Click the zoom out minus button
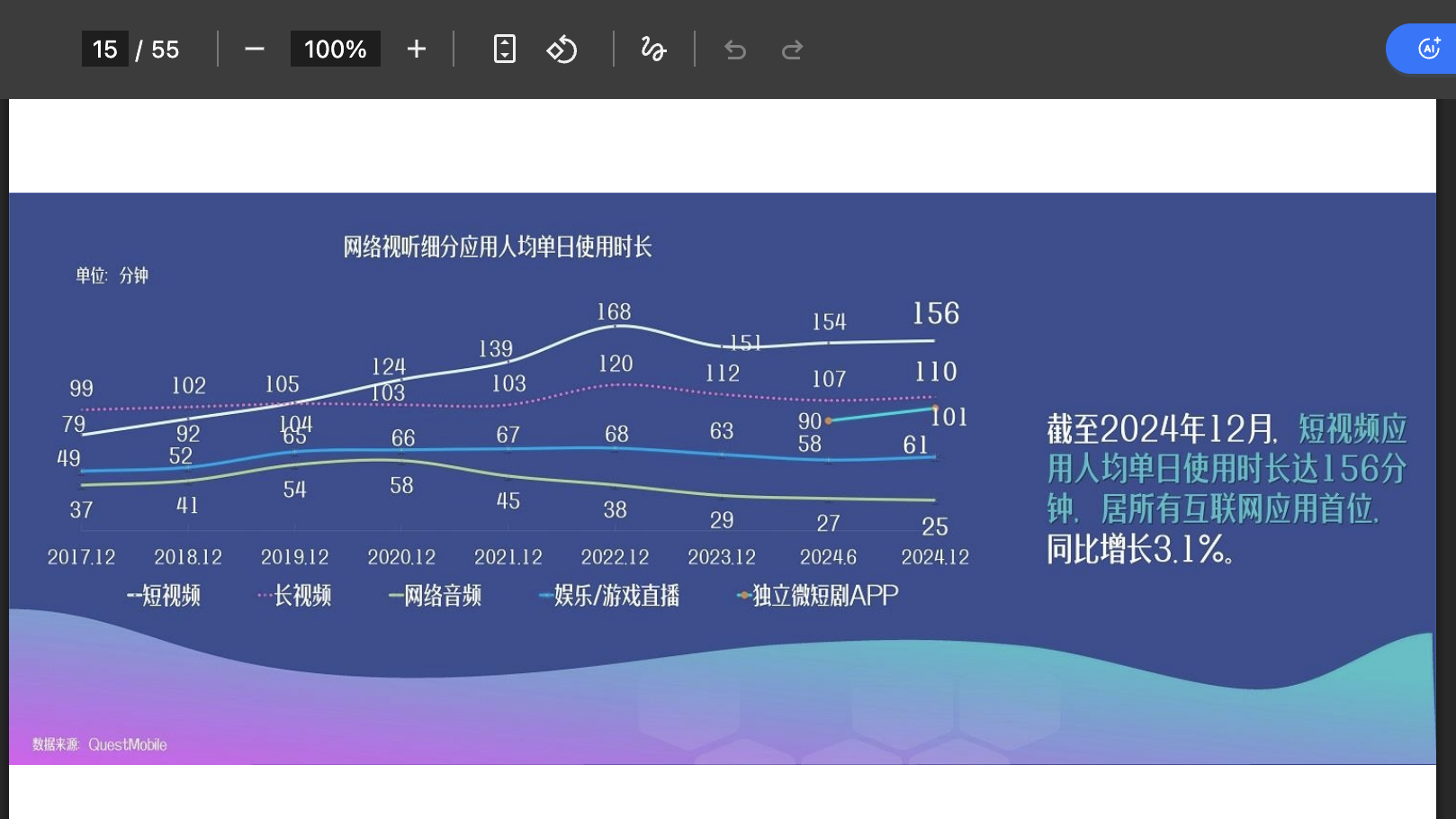The height and width of the screenshot is (819, 1456). tap(255, 49)
